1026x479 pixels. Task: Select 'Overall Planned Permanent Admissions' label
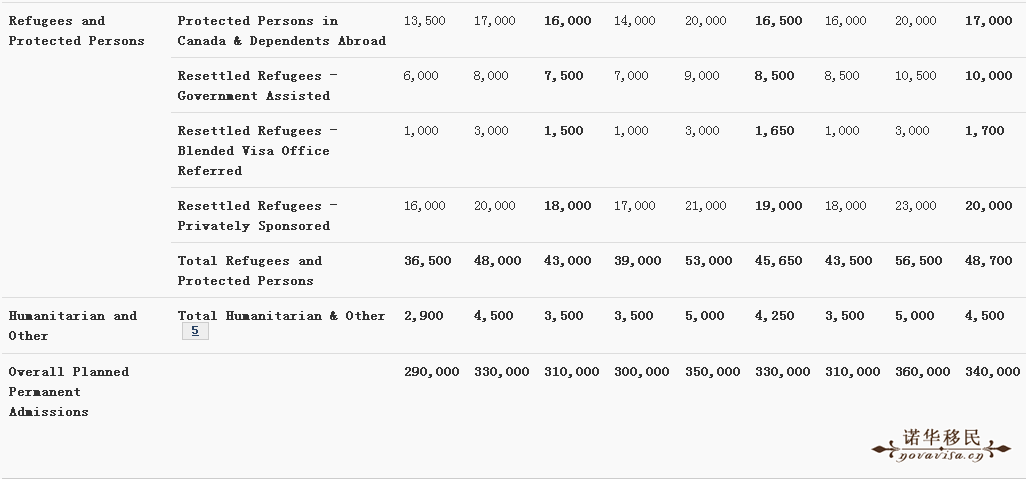69,392
